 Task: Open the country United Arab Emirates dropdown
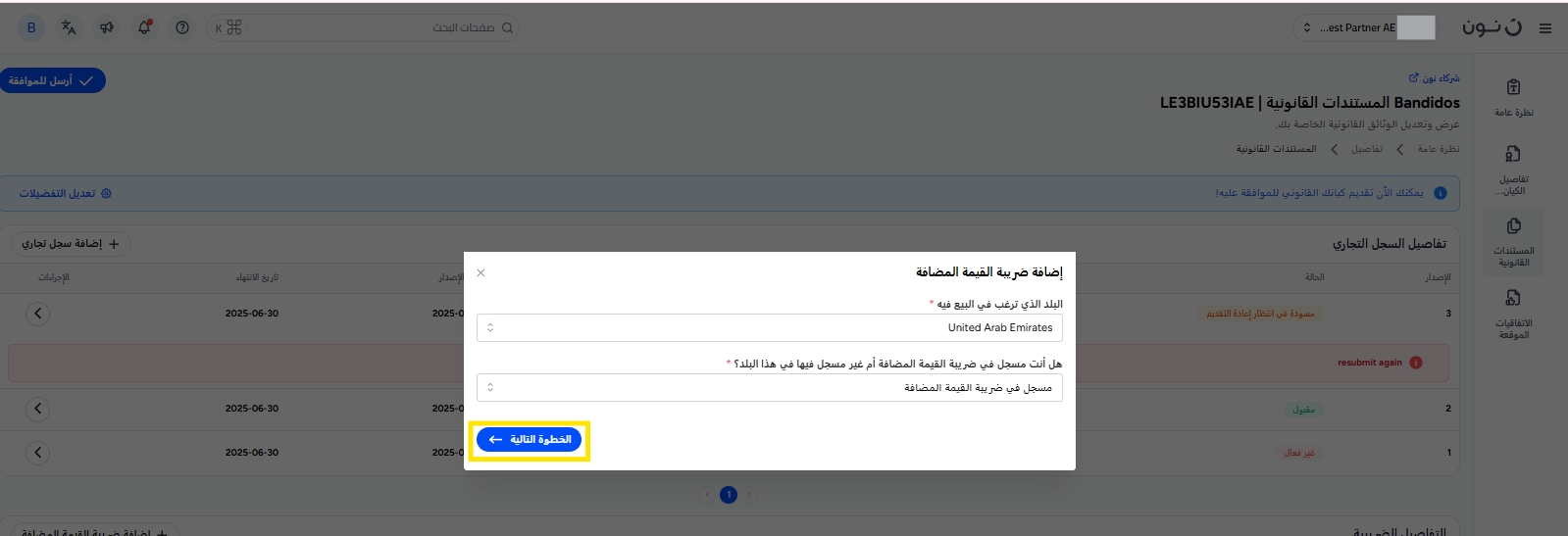coord(769,328)
